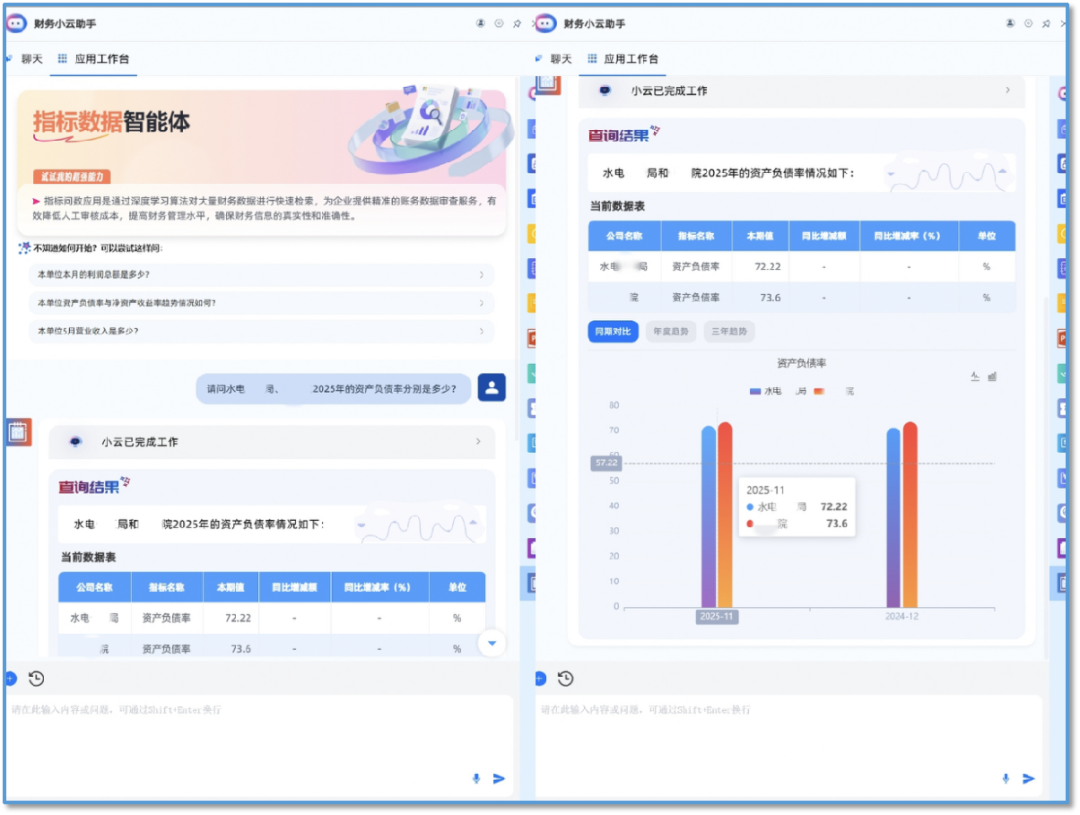This screenshot has width=1080, height=815.
Task: Send message with the left window paper-plane icon
Action: coord(499,778)
